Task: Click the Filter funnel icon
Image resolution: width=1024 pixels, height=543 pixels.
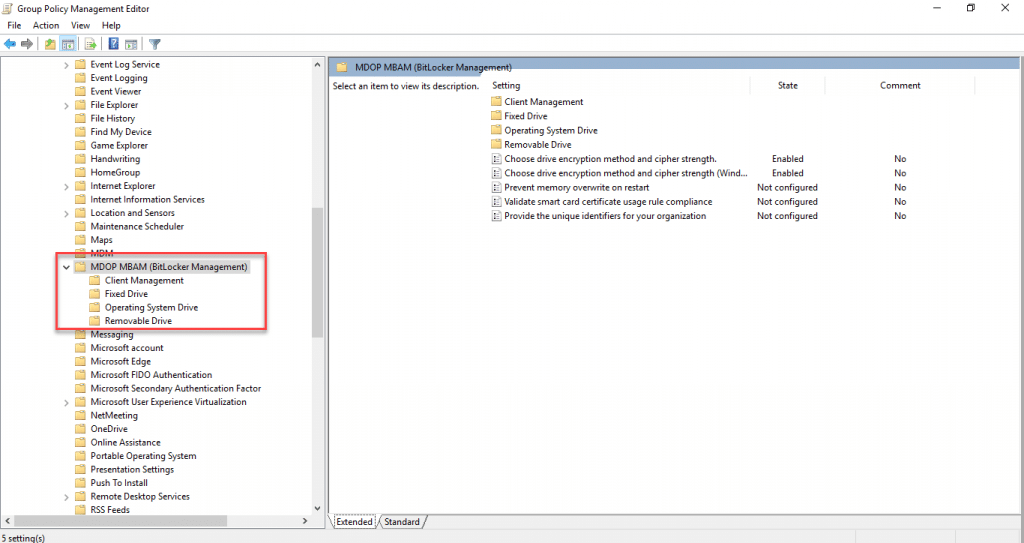Action: click(155, 44)
